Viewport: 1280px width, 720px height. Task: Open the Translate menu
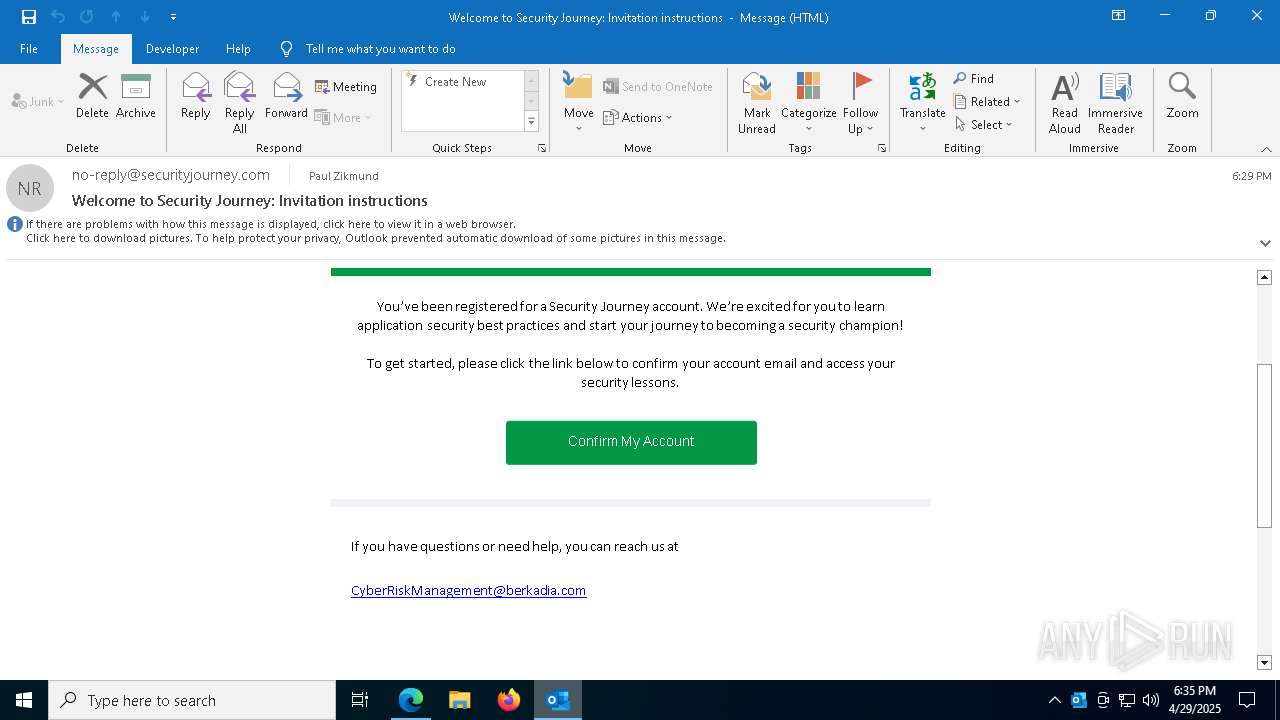click(922, 102)
